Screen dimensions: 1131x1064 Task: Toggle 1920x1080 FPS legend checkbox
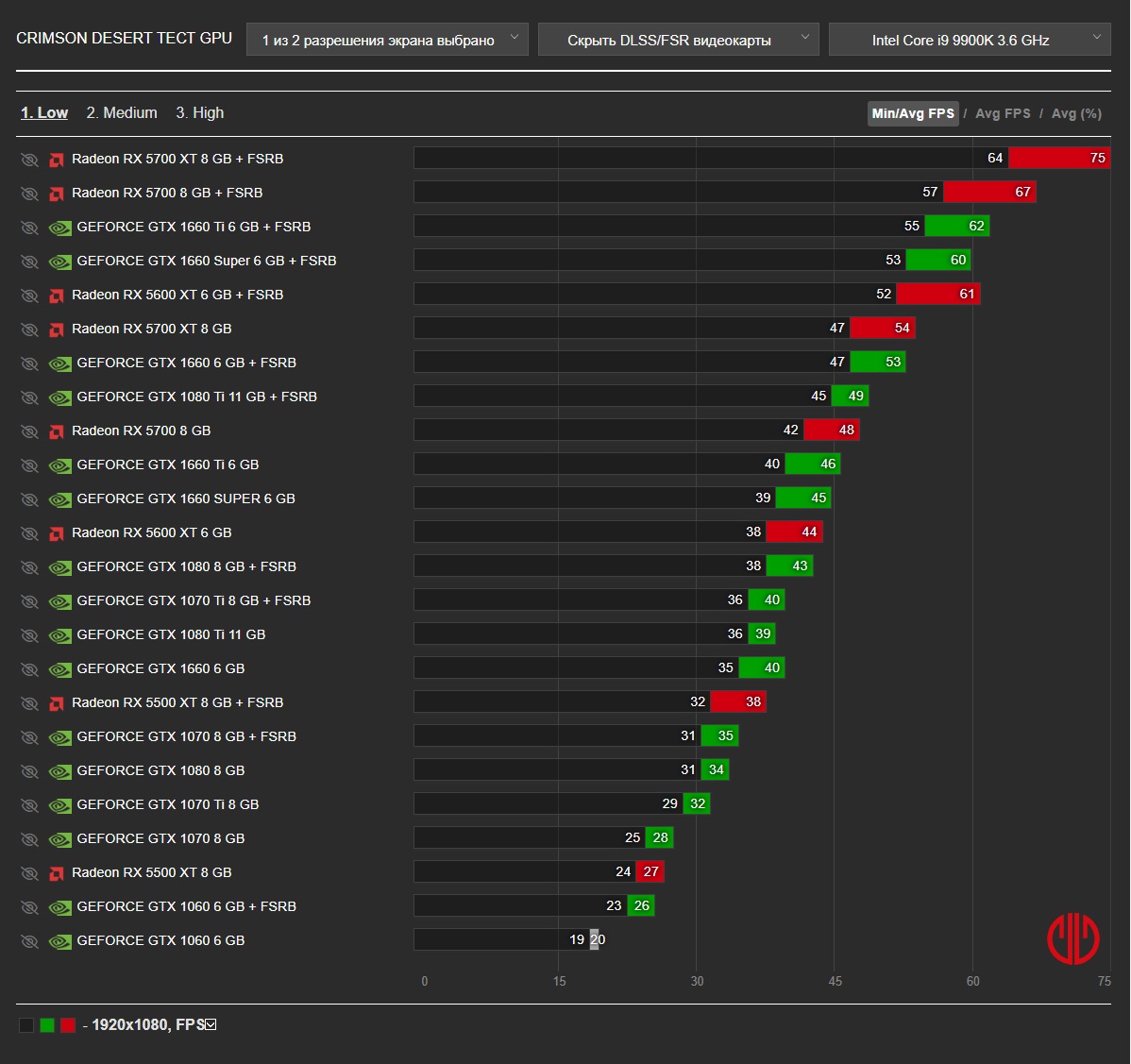pos(211,1024)
